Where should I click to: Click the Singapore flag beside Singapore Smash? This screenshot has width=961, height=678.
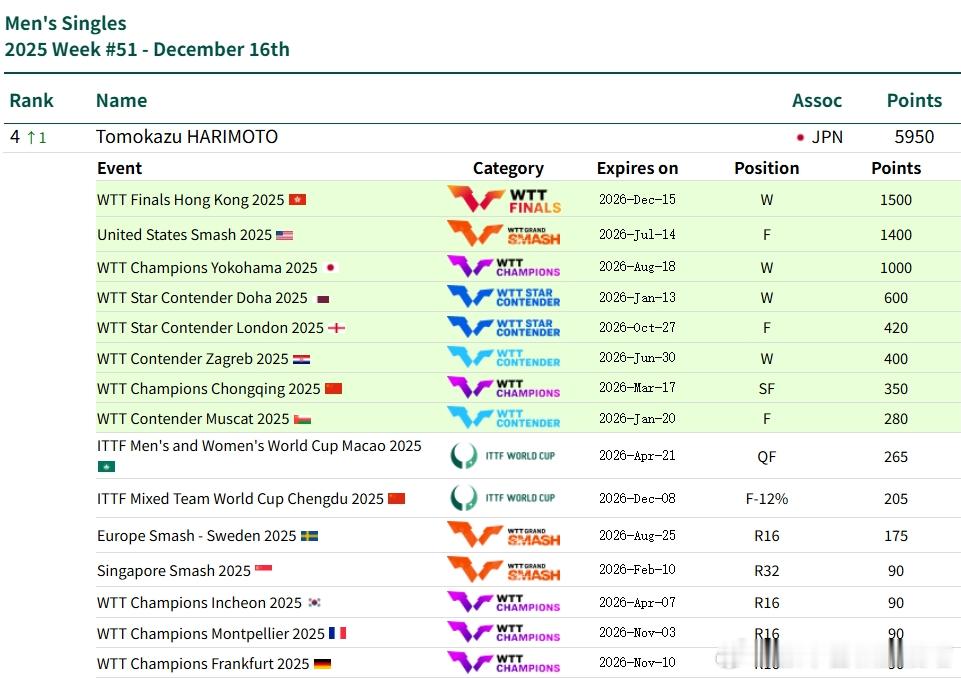click(264, 569)
